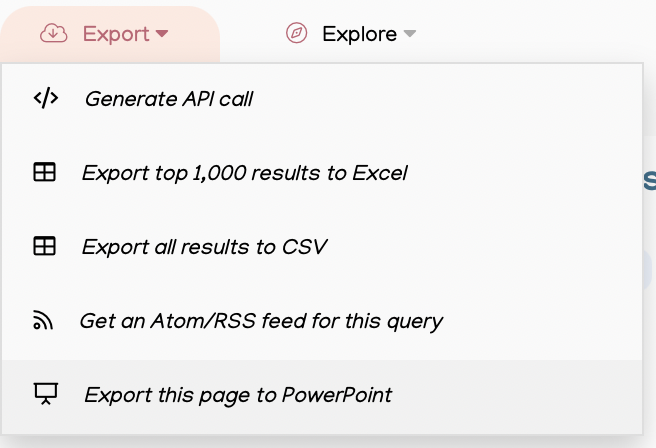Choose Get an Atom/RSS feed for this query

coord(261,321)
